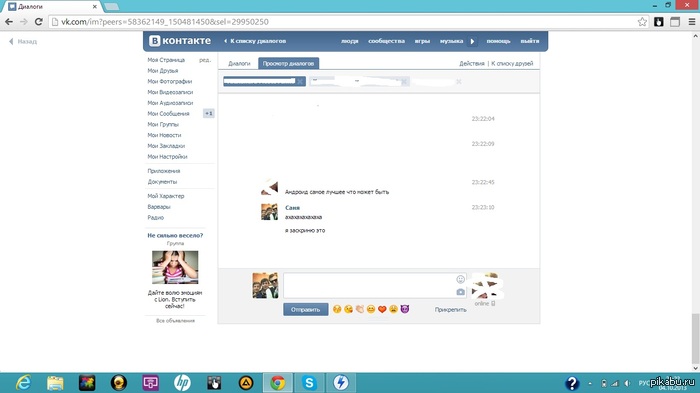Viewport: 700px width, 393px height.
Task: Open Мои Закладки in sidebar
Action: (166, 146)
